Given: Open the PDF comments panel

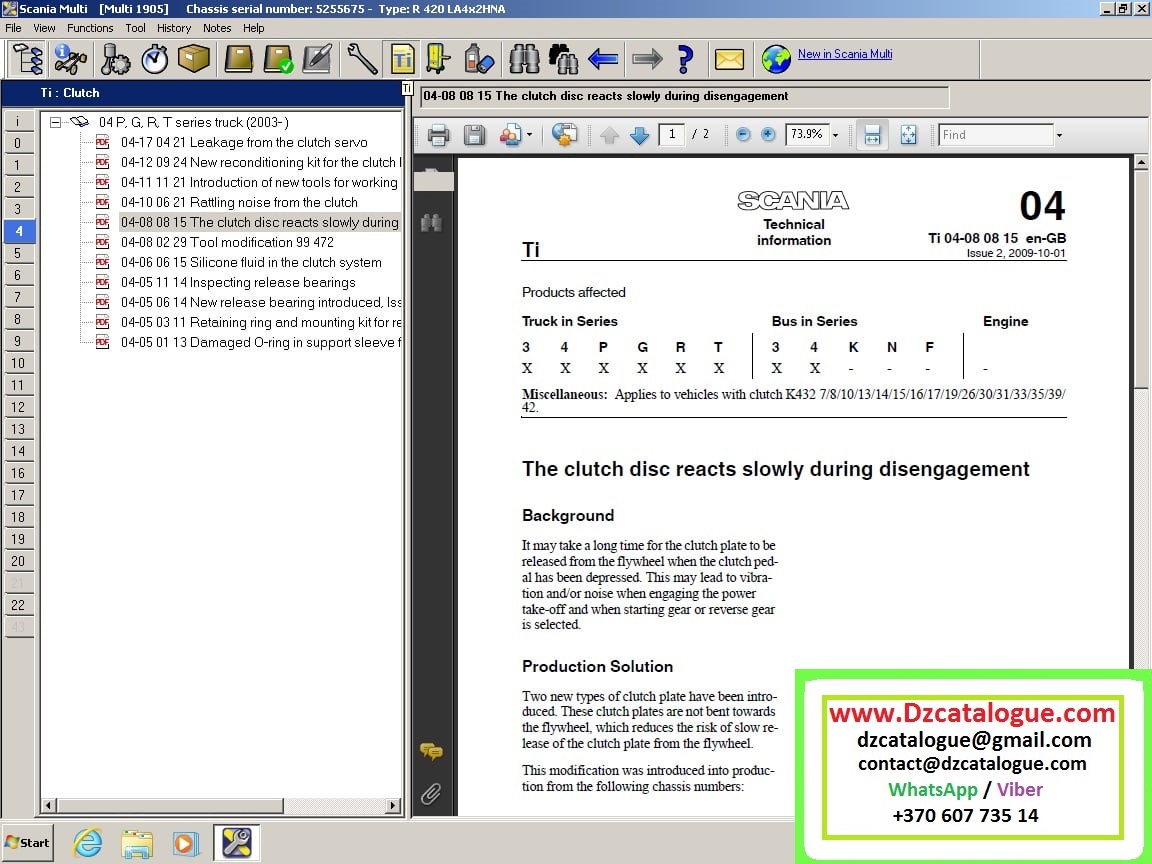Looking at the screenshot, I should [431, 751].
